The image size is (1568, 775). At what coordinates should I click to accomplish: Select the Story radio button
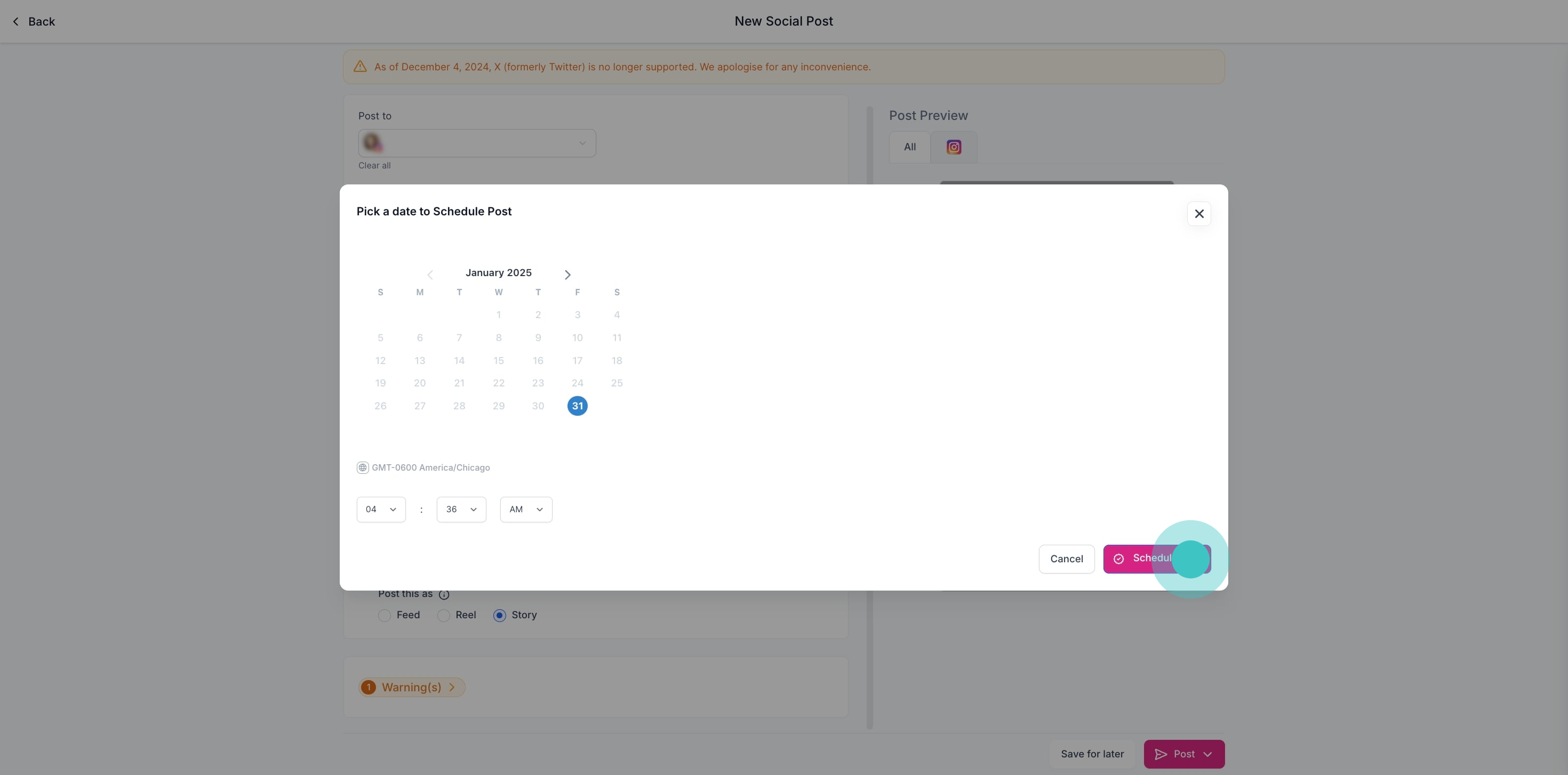(x=500, y=616)
